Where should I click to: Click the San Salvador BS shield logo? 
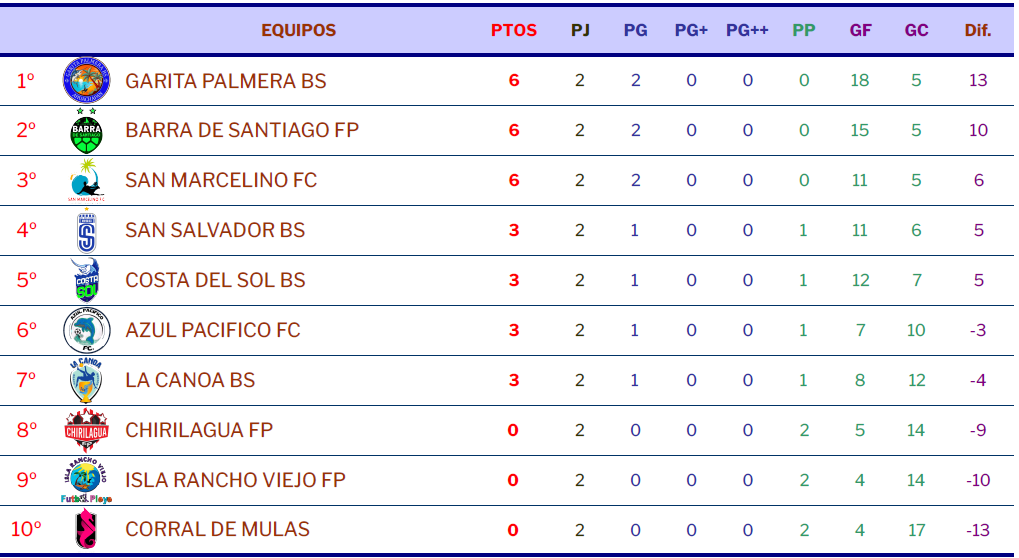(x=86, y=230)
